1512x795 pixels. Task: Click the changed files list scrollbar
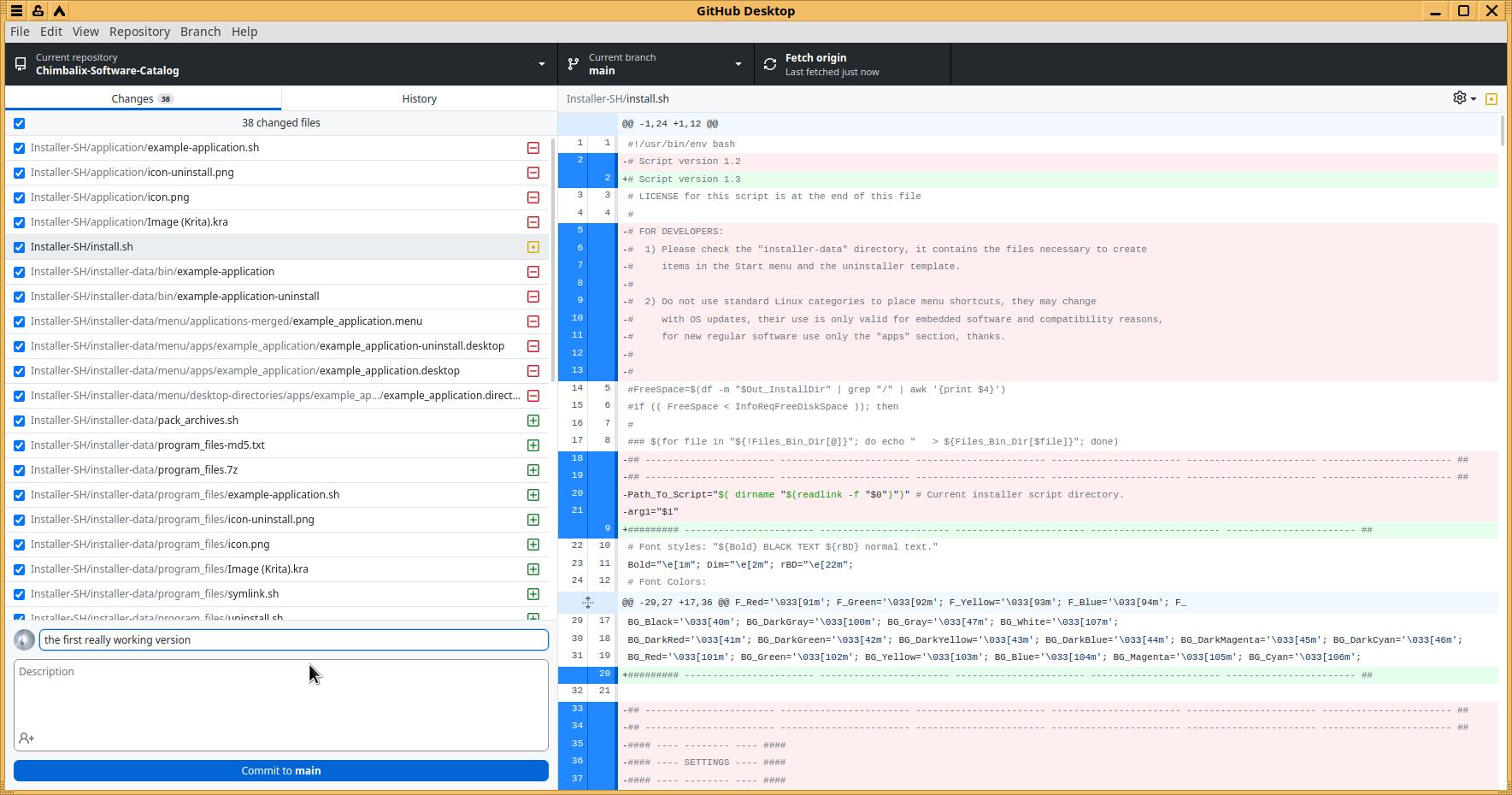coord(553,256)
